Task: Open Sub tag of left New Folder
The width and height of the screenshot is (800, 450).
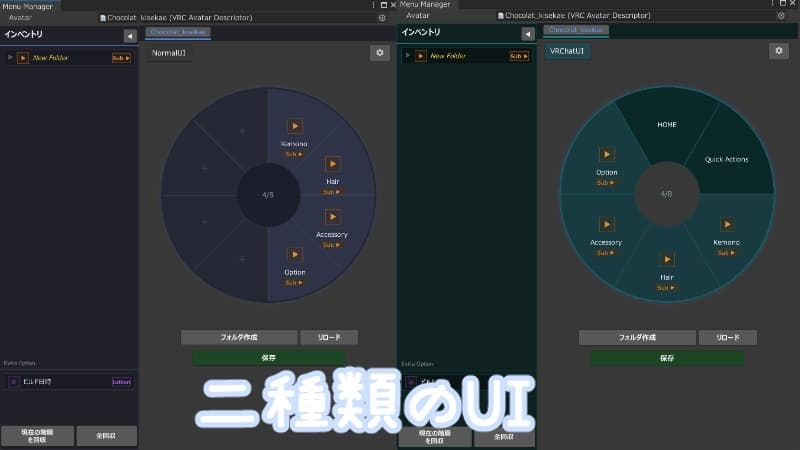Action: pos(121,58)
